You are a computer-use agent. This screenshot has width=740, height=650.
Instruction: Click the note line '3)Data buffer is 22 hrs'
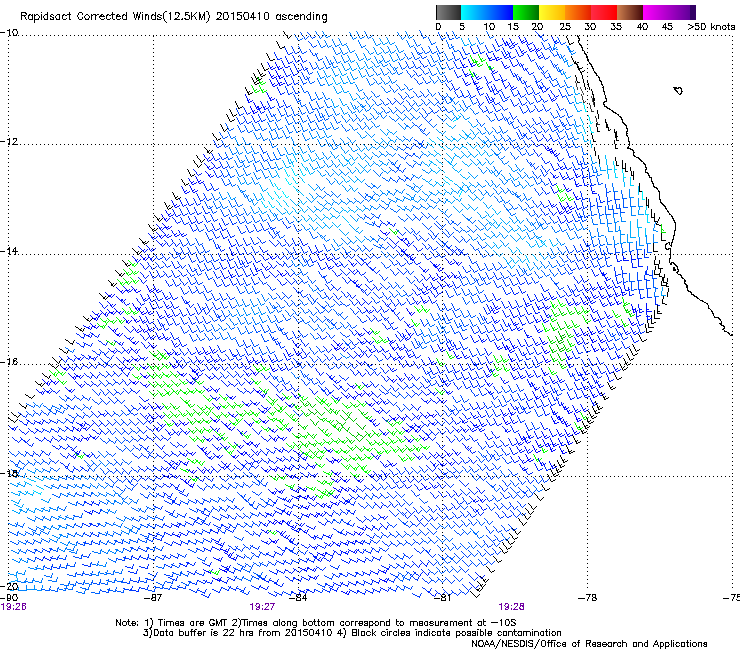(352, 633)
